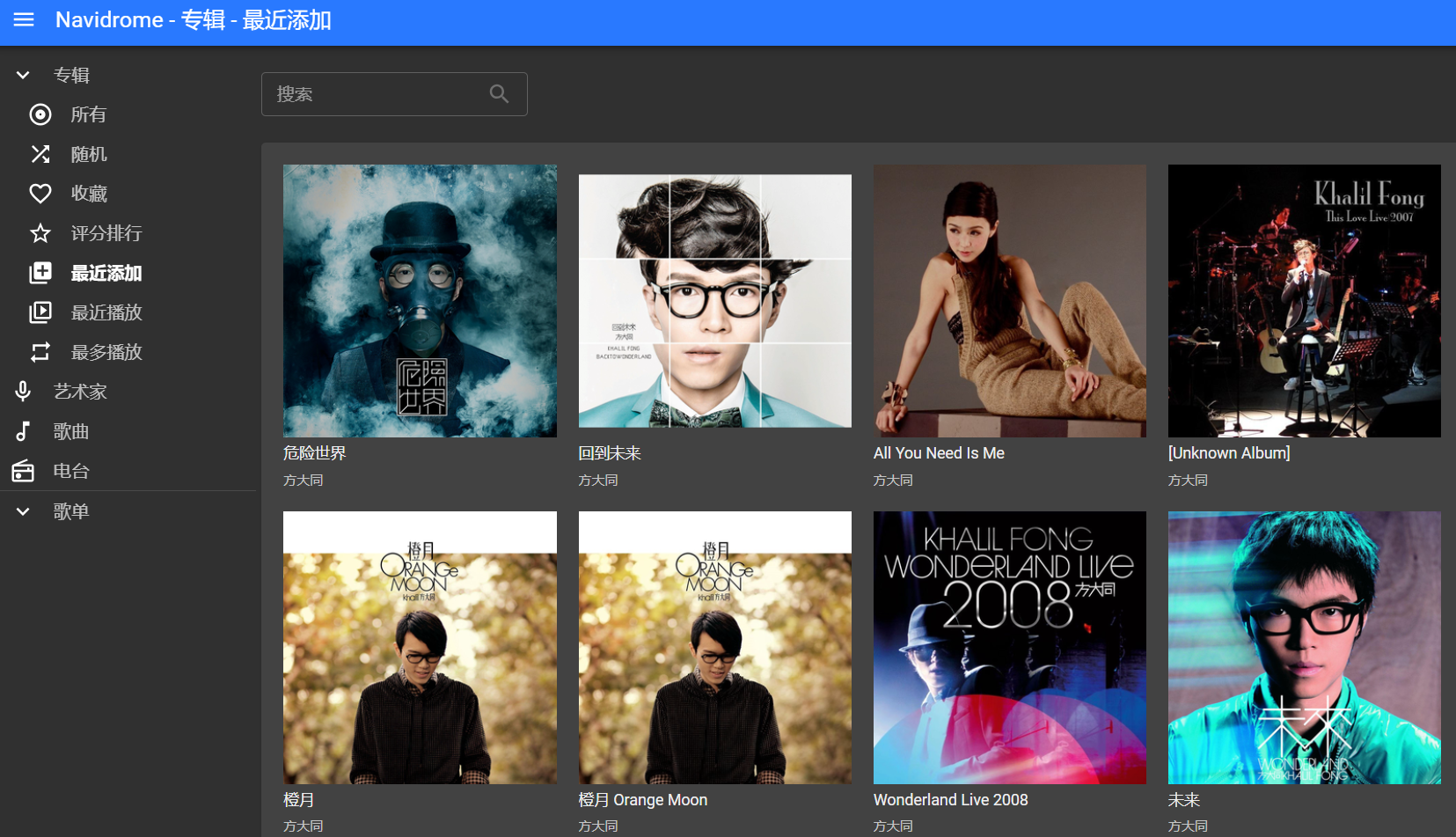Click the 危险世界 album title
The image size is (1456, 837).
[x=315, y=453]
